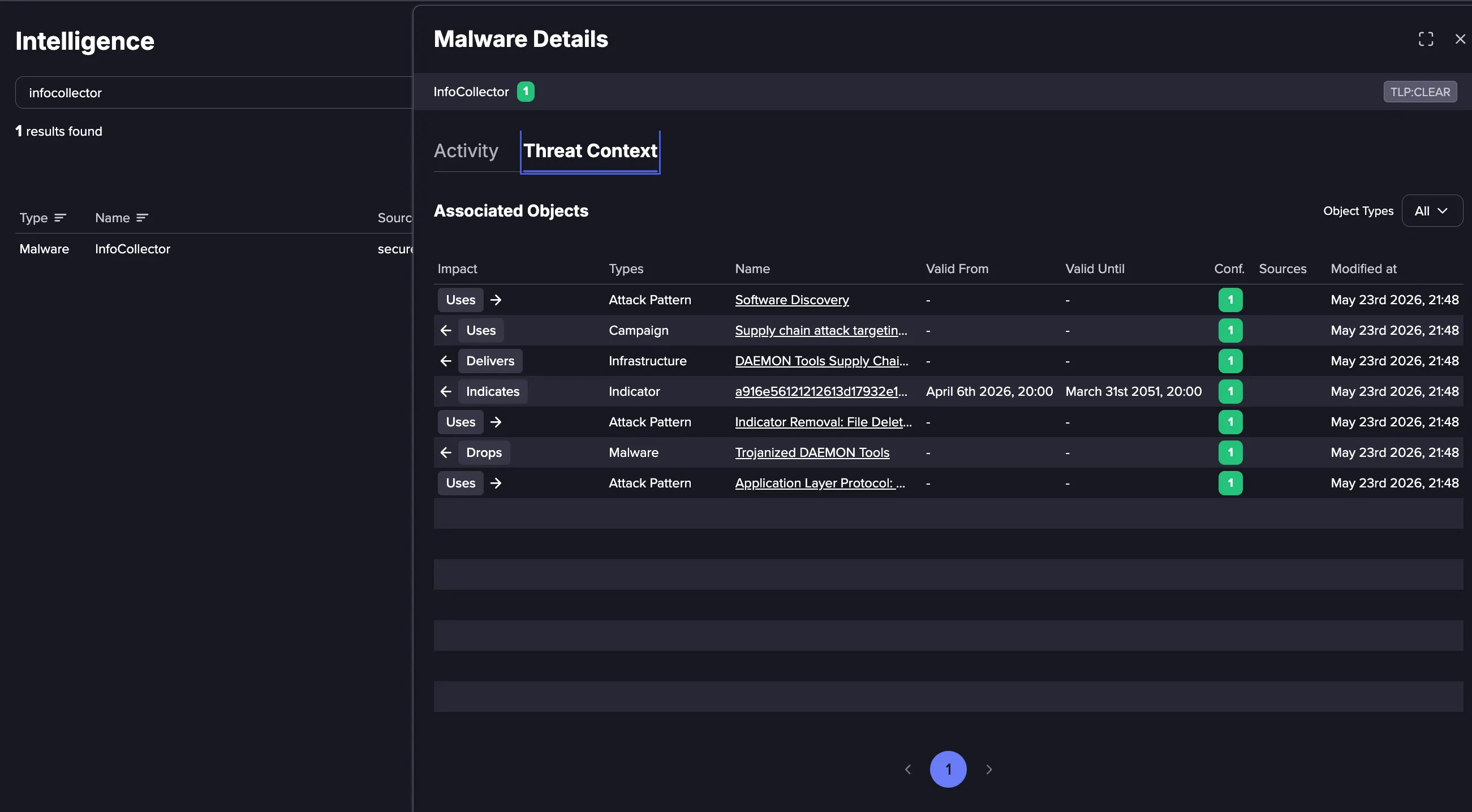This screenshot has height=812, width=1472.
Task: Click the Valid Until value March 31st 2051
Action: coord(1133,391)
